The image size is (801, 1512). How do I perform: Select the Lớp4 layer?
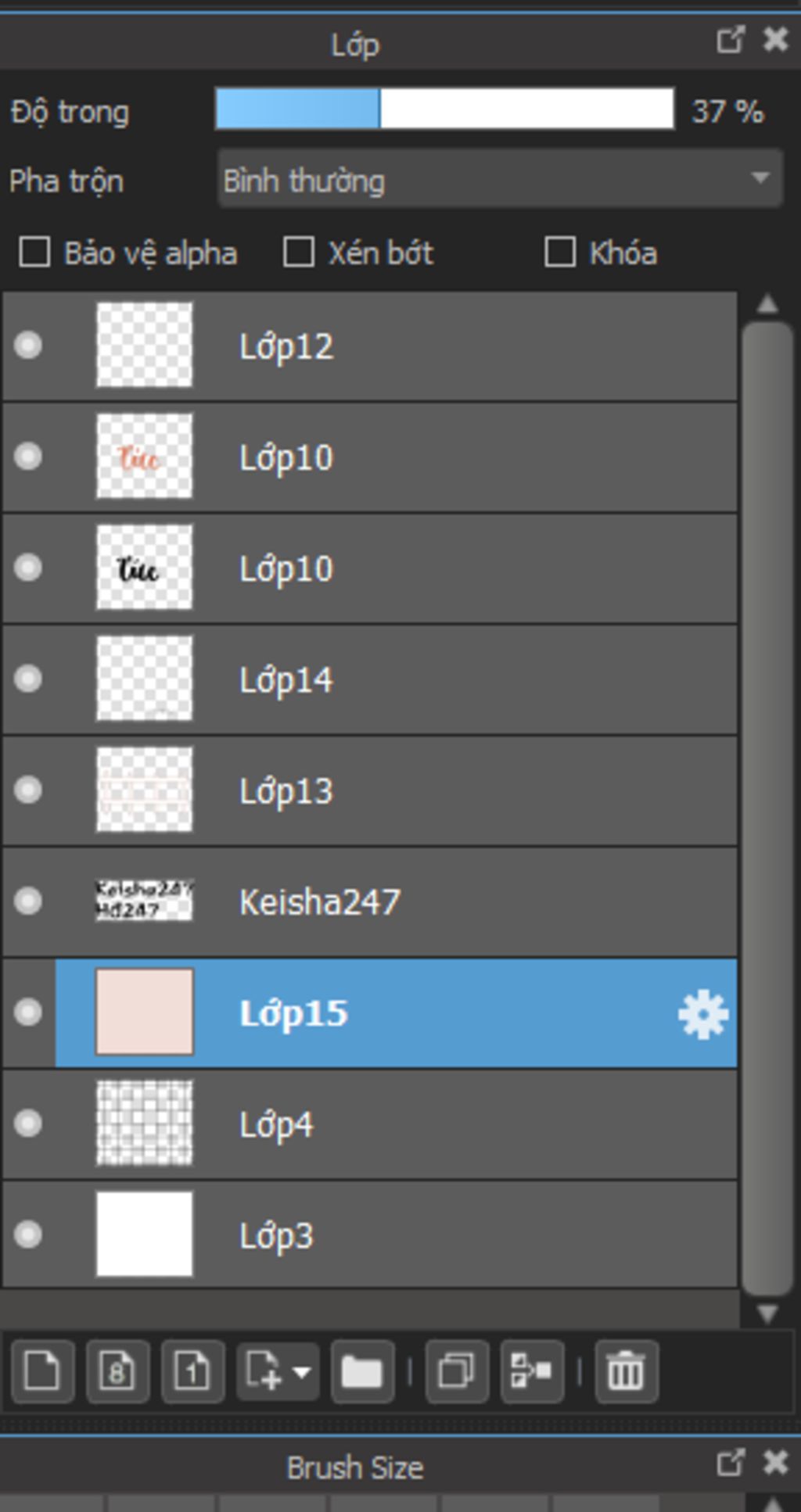pos(391,1124)
